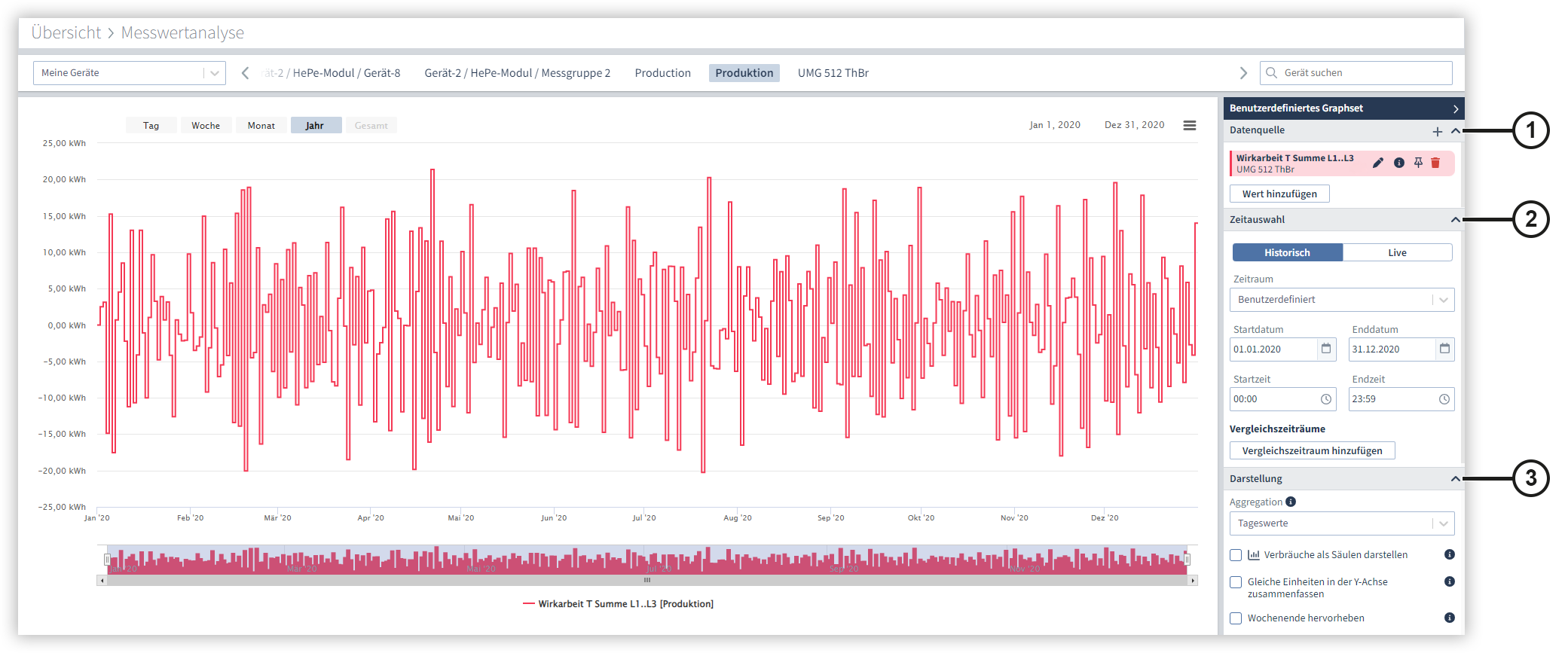The width and height of the screenshot is (1568, 653).
Task: Open the Enddatum calendar picker
Action: pyautogui.click(x=1444, y=349)
